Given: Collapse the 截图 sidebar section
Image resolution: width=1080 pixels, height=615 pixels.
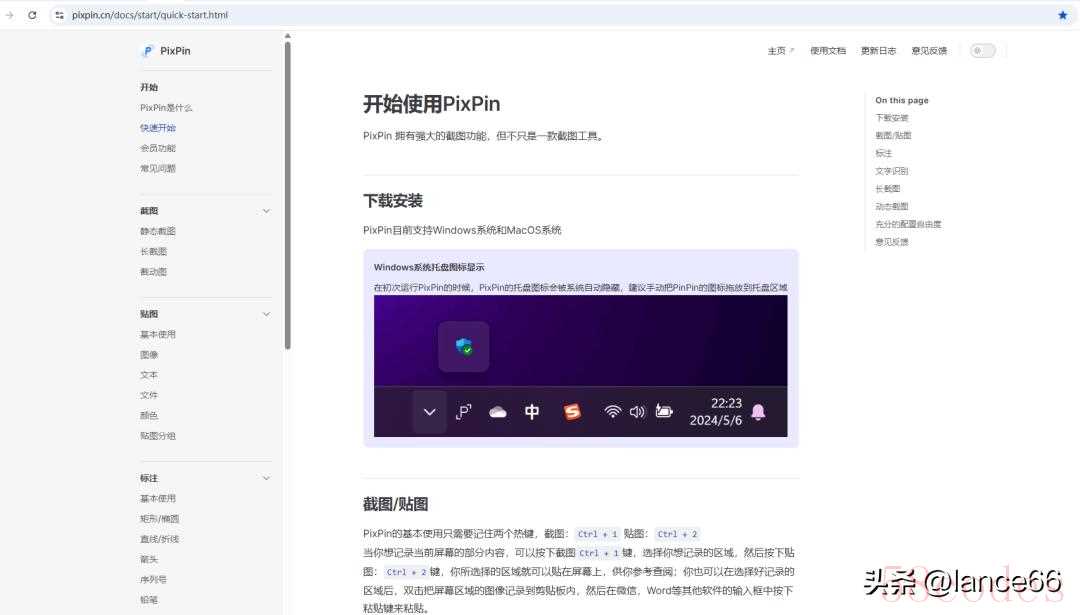Looking at the screenshot, I should point(266,211).
